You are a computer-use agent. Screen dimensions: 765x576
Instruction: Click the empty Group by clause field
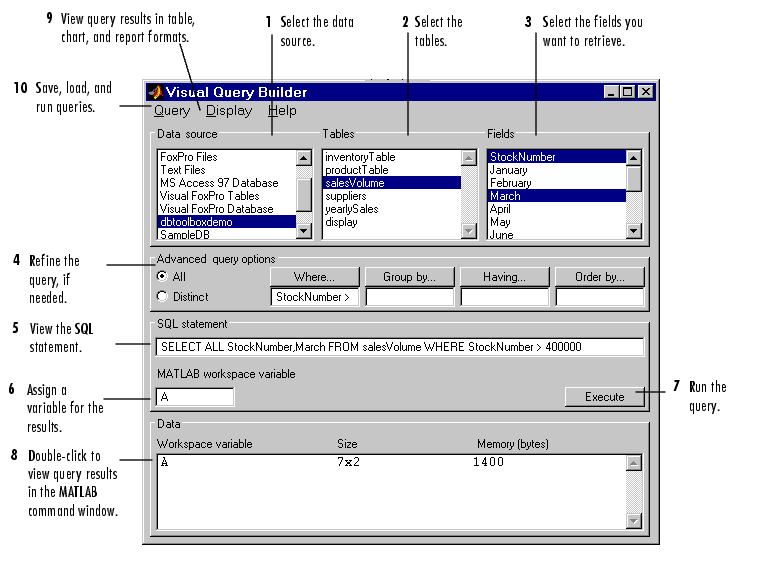(409, 297)
